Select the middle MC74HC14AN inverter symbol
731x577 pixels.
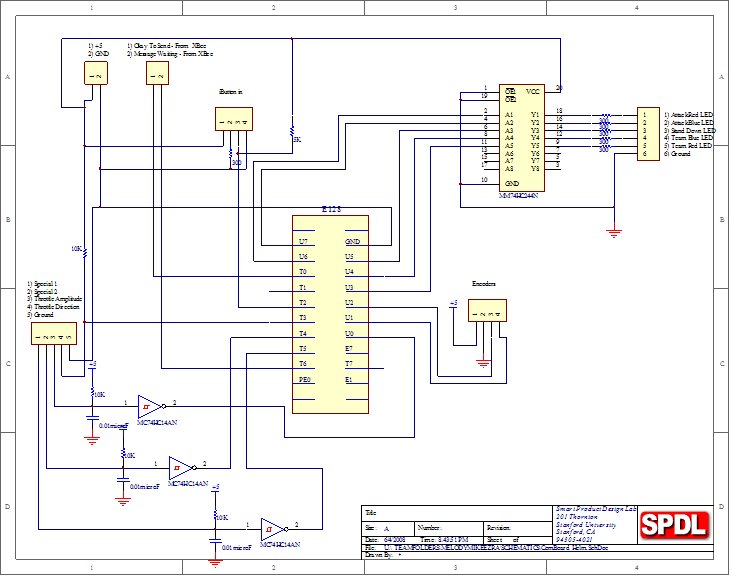coord(181,466)
